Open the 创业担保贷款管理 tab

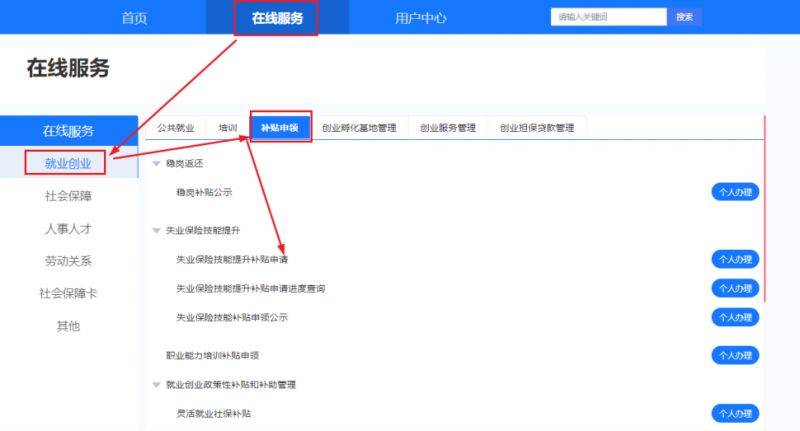537,128
